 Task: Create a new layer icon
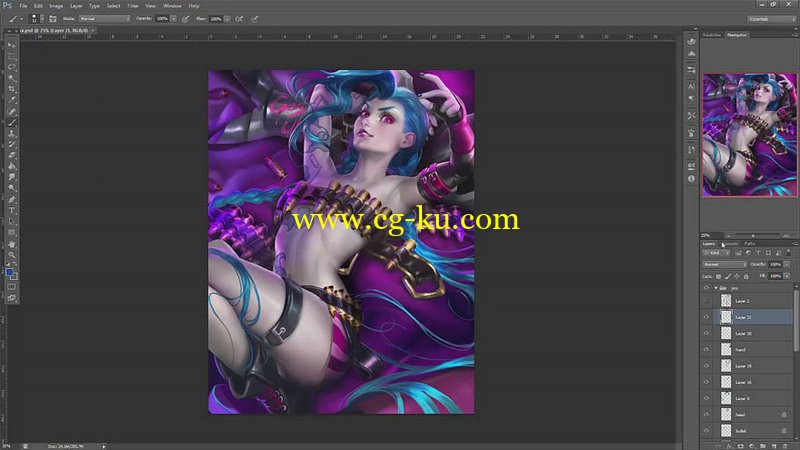coord(774,446)
